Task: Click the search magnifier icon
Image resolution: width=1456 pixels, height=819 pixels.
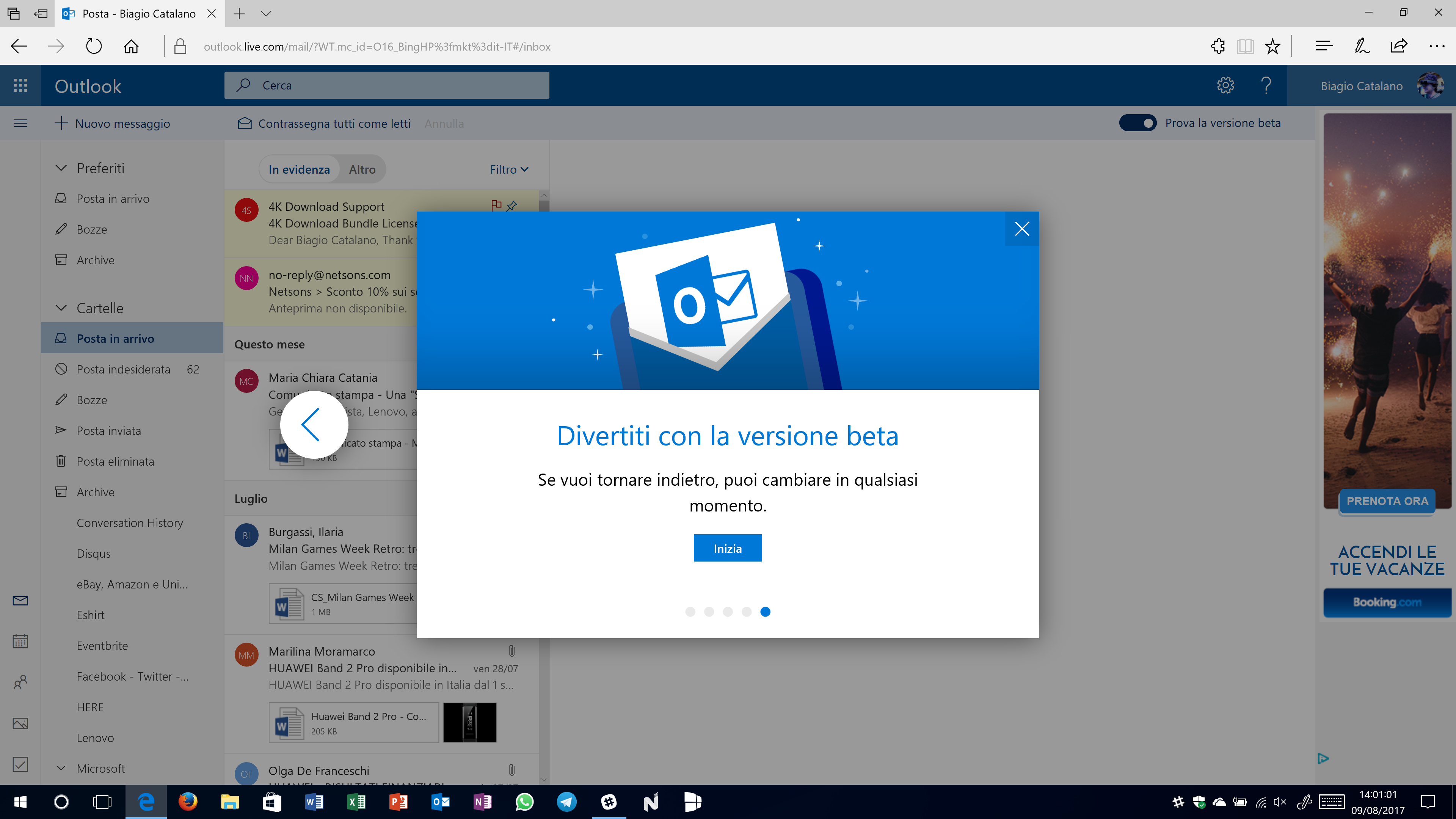Action: 243,85
